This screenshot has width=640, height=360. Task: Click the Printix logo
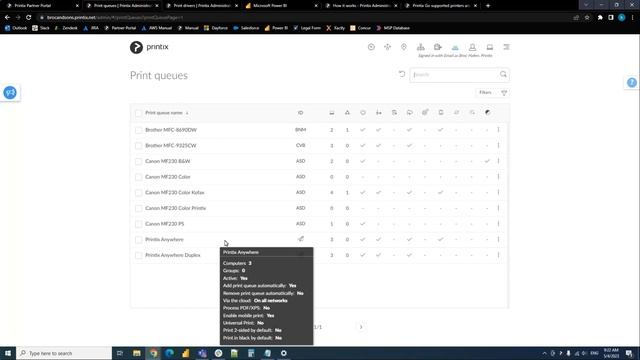click(149, 47)
